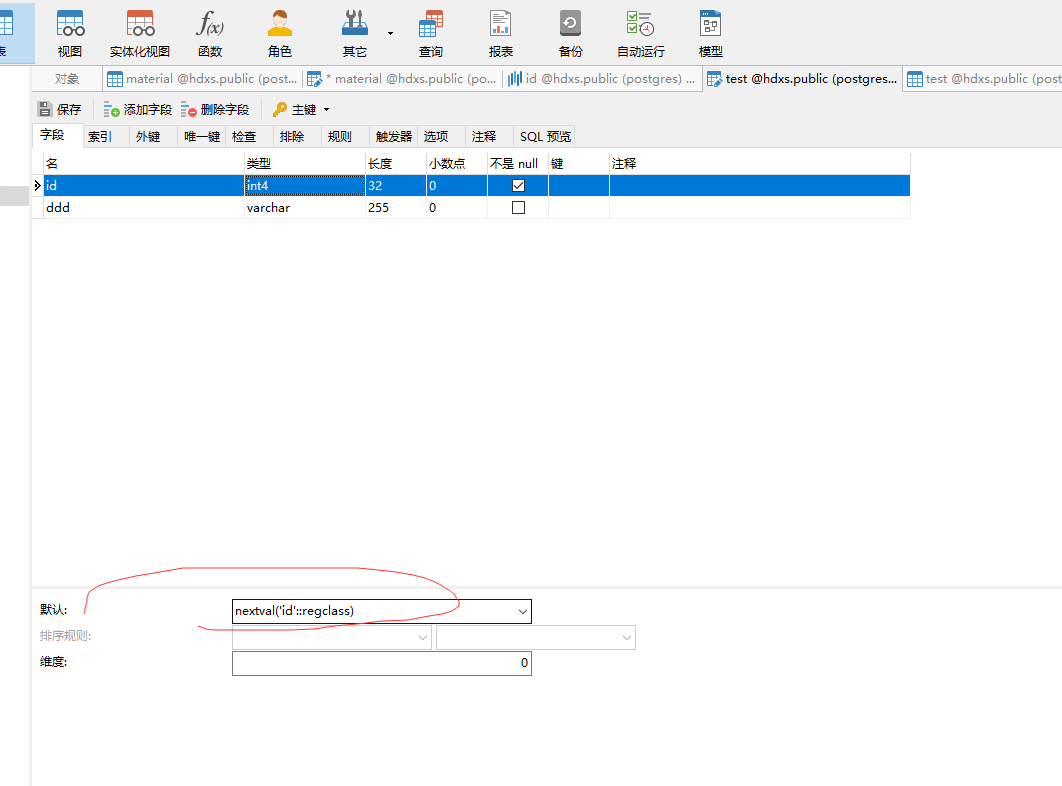Open the 备份 (Backup) icon
This screenshot has width=1062, height=786.
pos(571,33)
